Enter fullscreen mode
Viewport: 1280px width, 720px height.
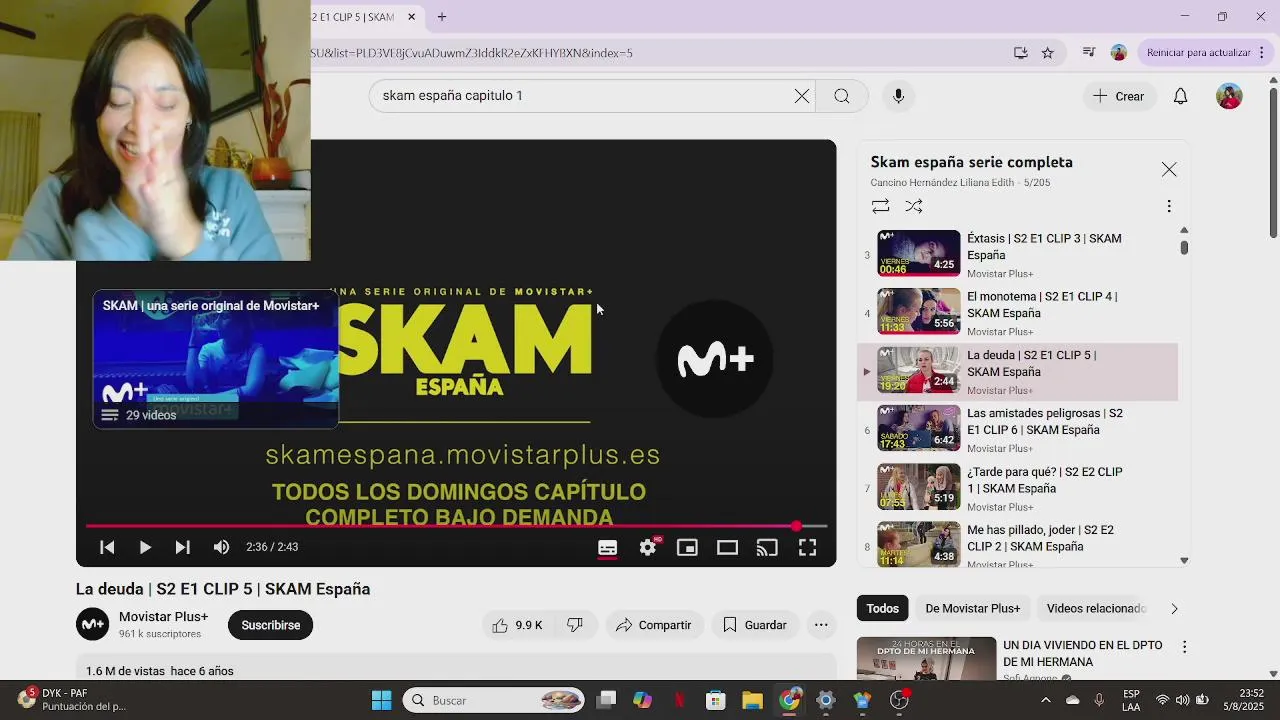(x=807, y=547)
